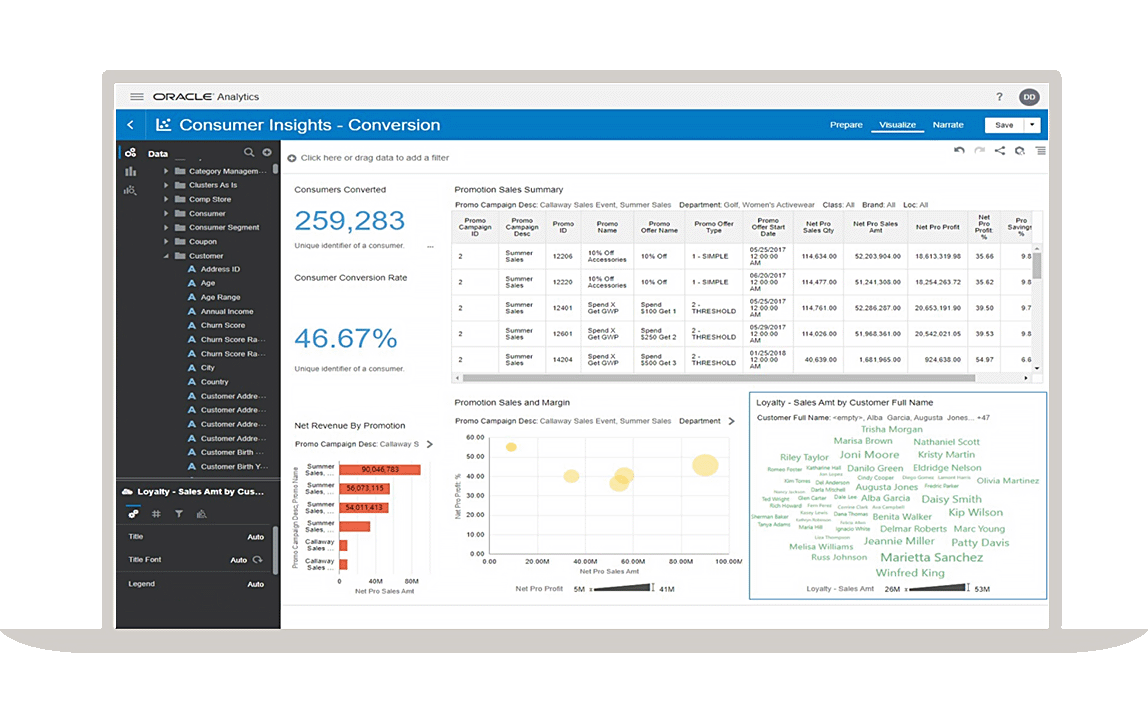1148x724 pixels.
Task: Switch to the Narrate tab
Action: [x=948, y=125]
